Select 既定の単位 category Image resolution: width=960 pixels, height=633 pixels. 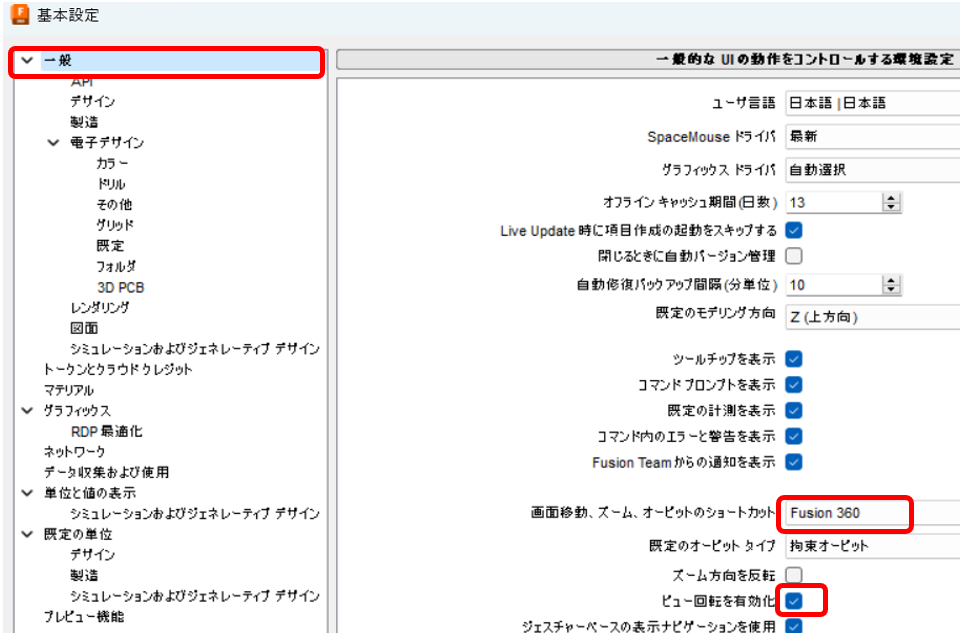tap(78, 534)
